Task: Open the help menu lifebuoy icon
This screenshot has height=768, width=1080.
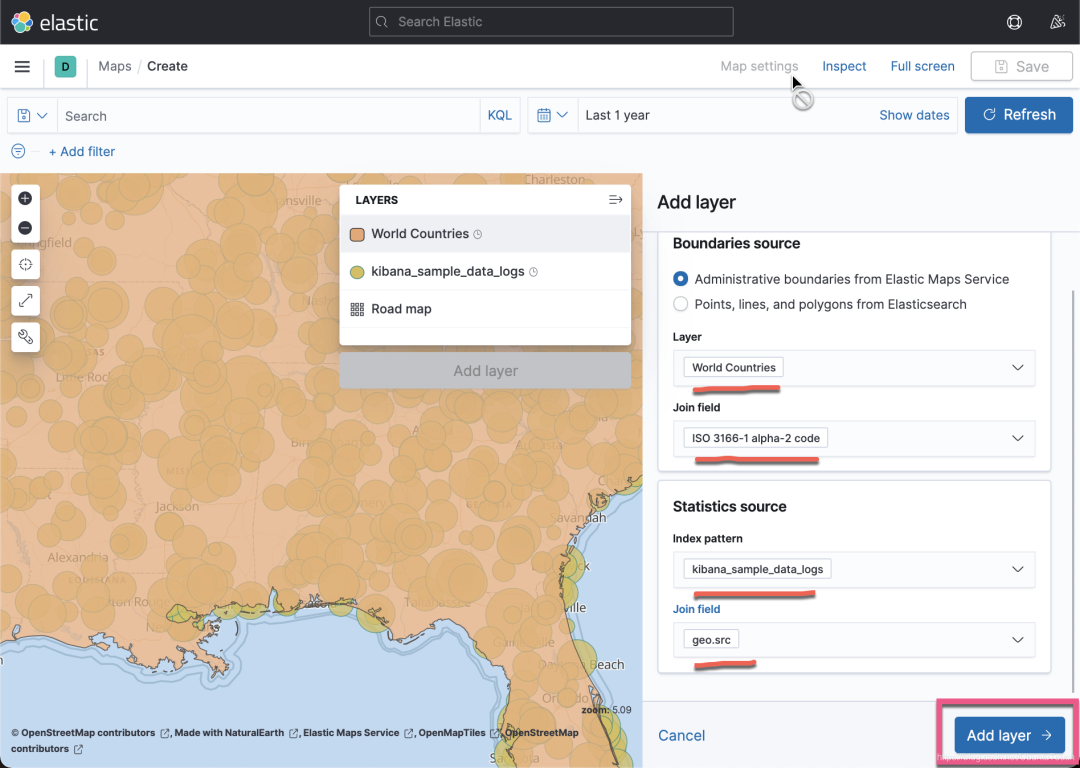Action: (1014, 22)
